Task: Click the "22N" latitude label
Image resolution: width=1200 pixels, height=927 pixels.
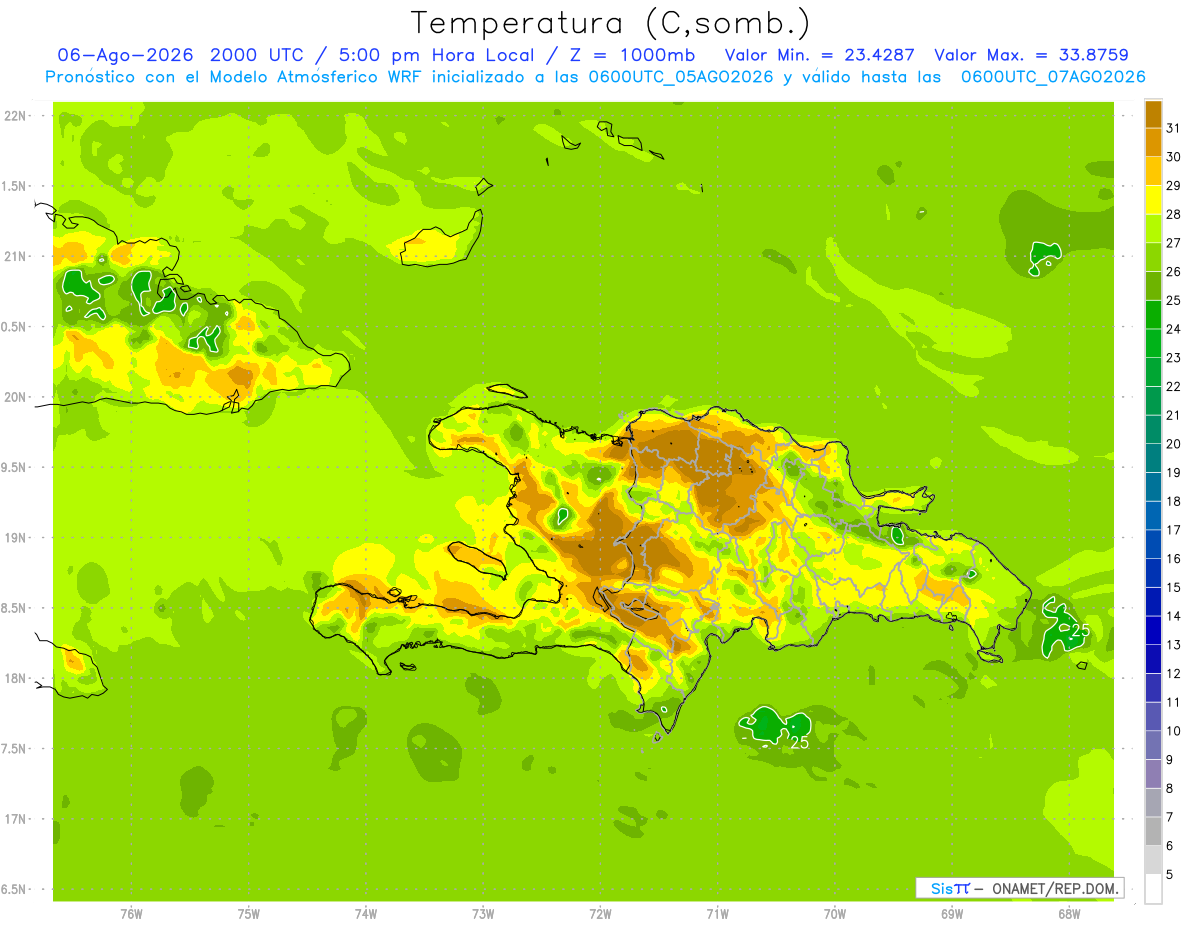Action: coord(13,116)
